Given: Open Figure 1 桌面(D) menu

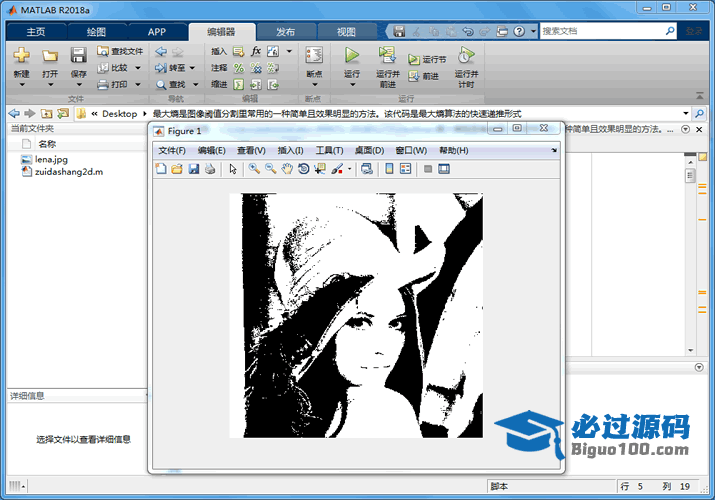Looking at the screenshot, I should [369, 150].
